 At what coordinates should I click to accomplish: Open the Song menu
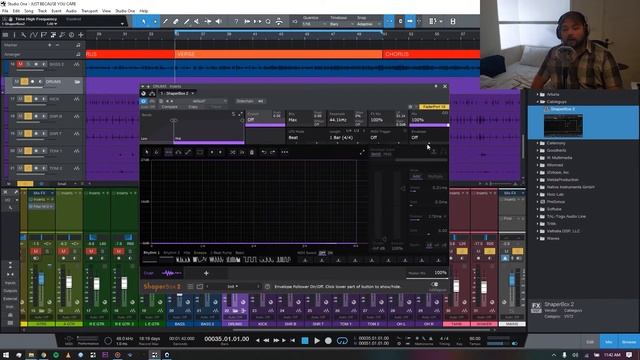(29, 11)
